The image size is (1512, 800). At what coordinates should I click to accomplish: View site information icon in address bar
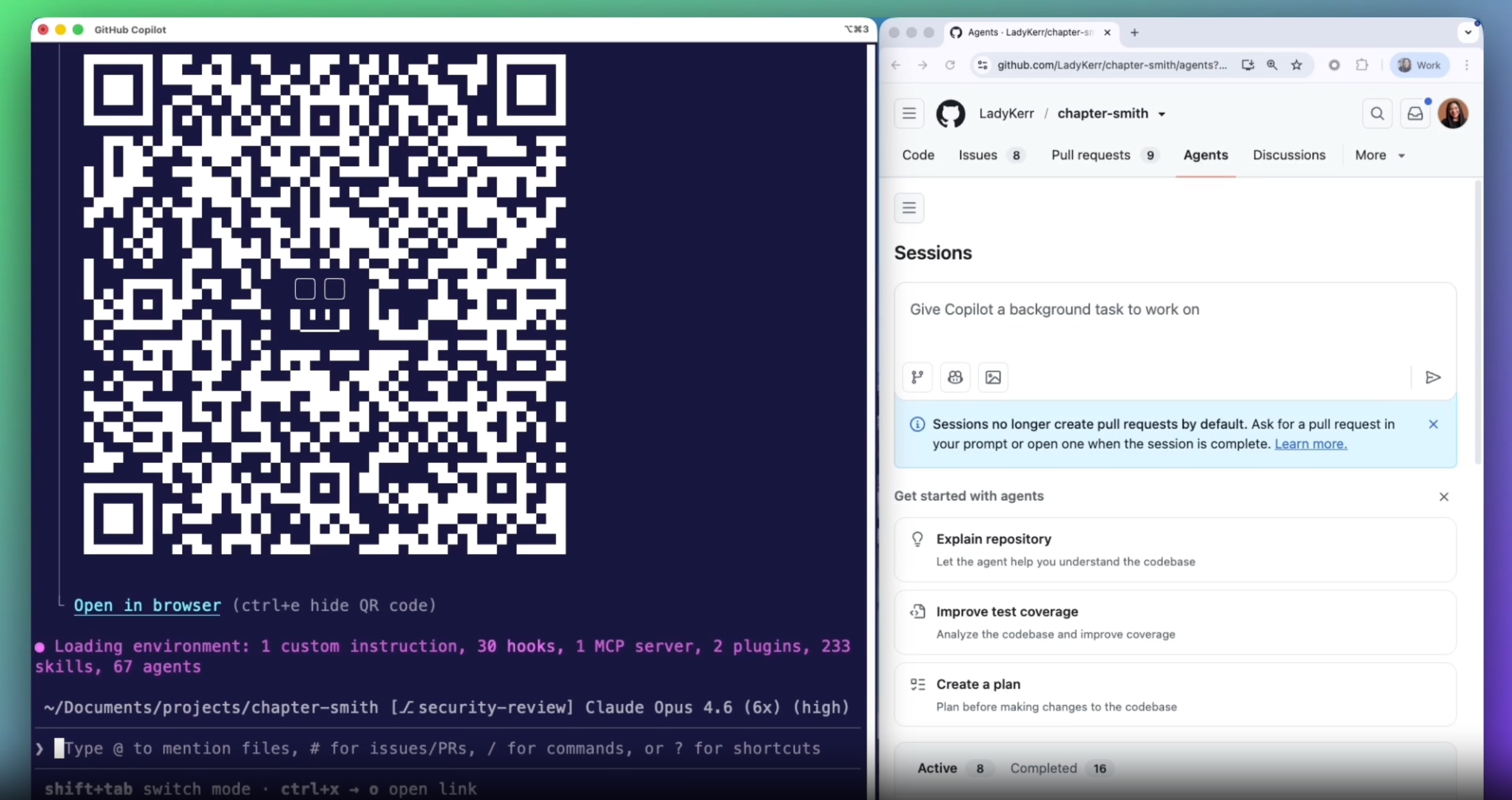(x=983, y=65)
